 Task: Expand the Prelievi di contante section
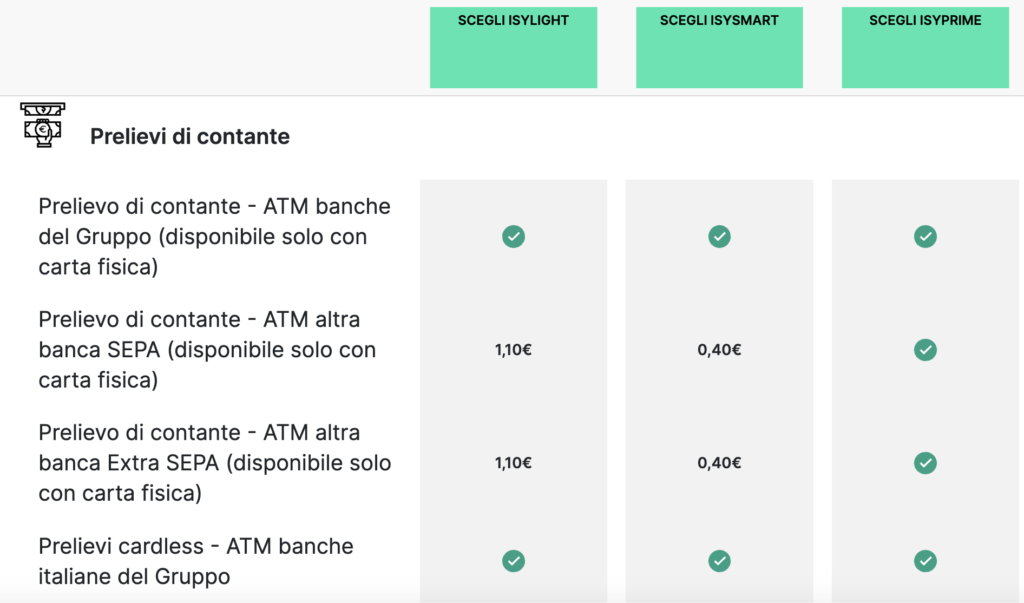190,136
